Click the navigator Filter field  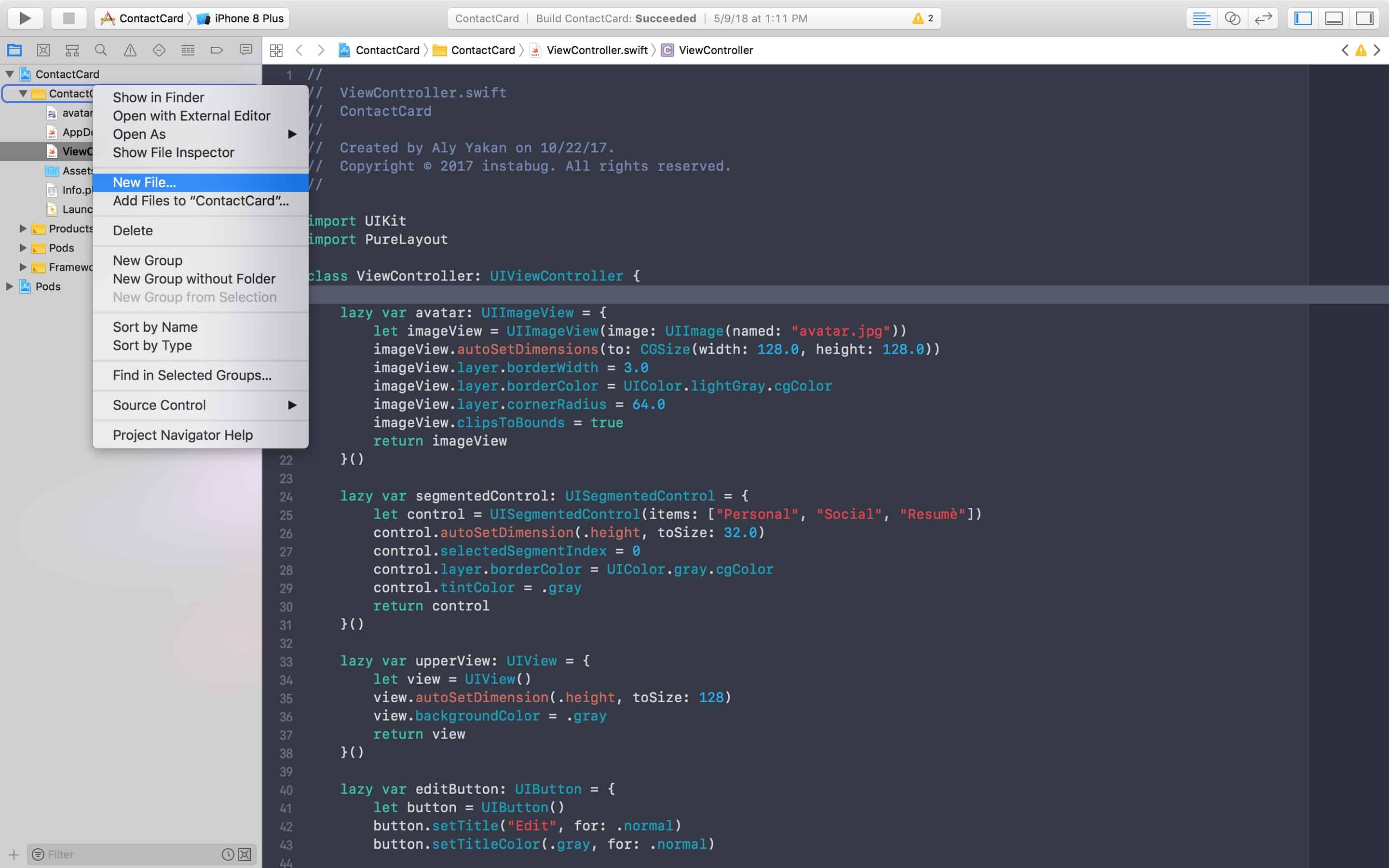pyautogui.click(x=132, y=854)
